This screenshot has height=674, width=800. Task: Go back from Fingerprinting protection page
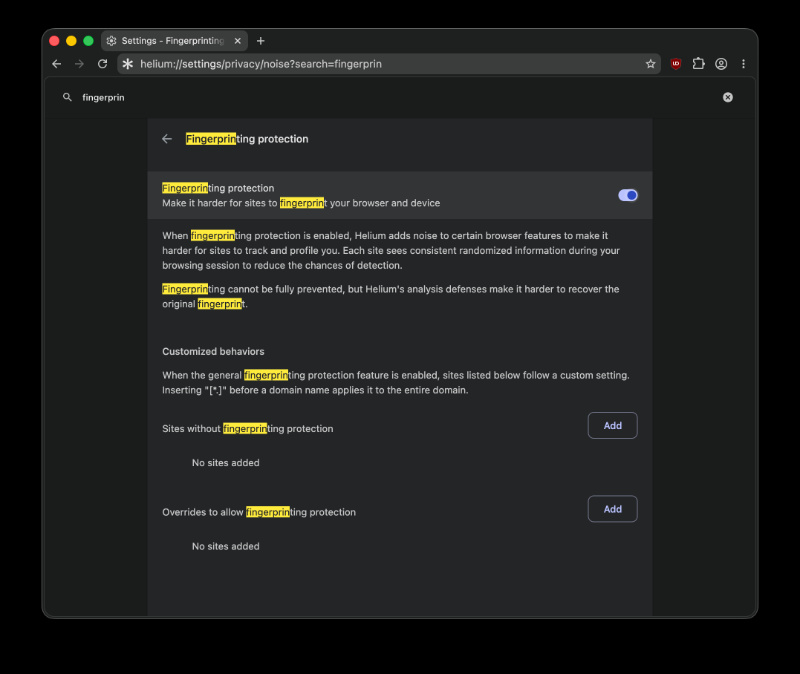pos(167,139)
